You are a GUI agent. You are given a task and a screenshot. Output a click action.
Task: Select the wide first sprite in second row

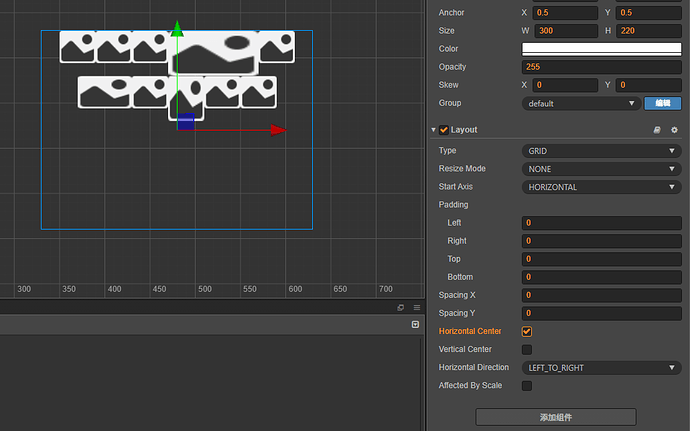(105, 92)
